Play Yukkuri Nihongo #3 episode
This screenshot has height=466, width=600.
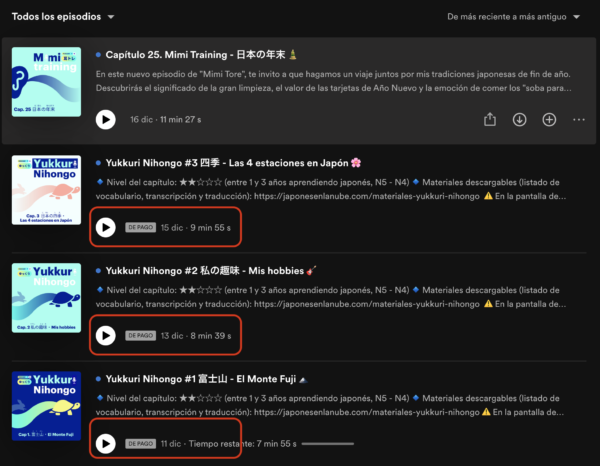point(105,228)
